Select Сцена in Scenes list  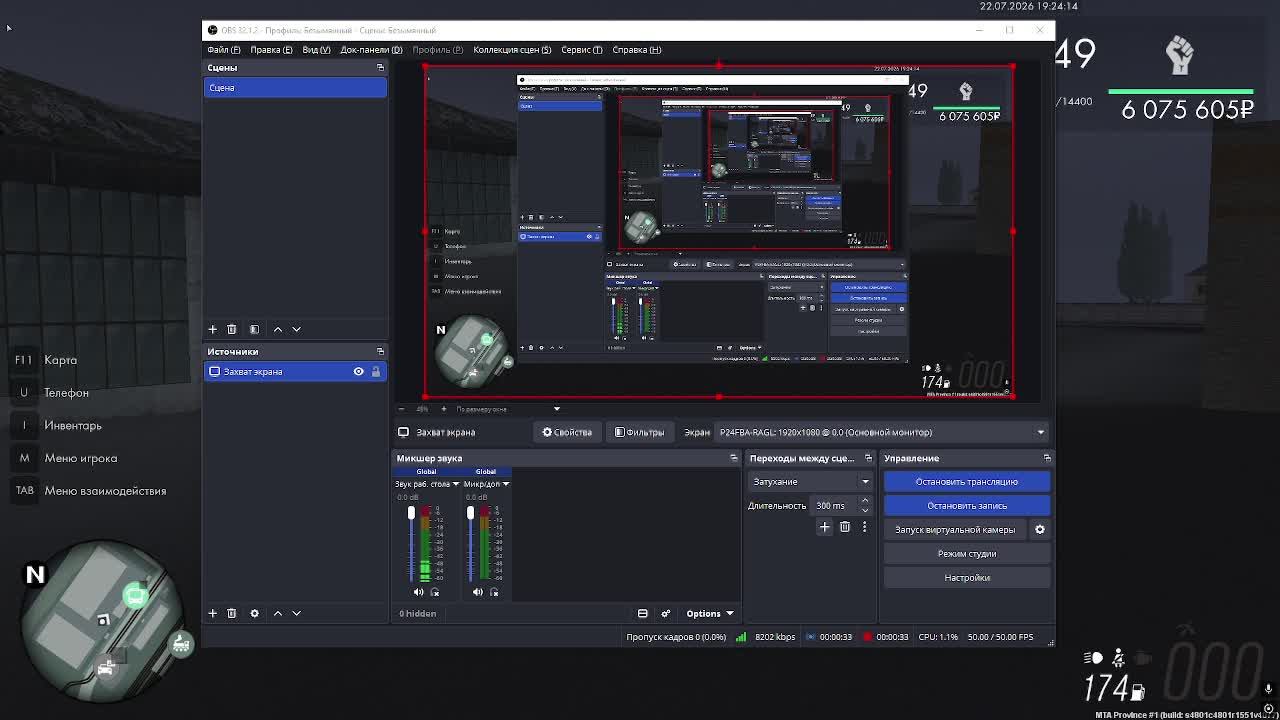click(x=296, y=88)
